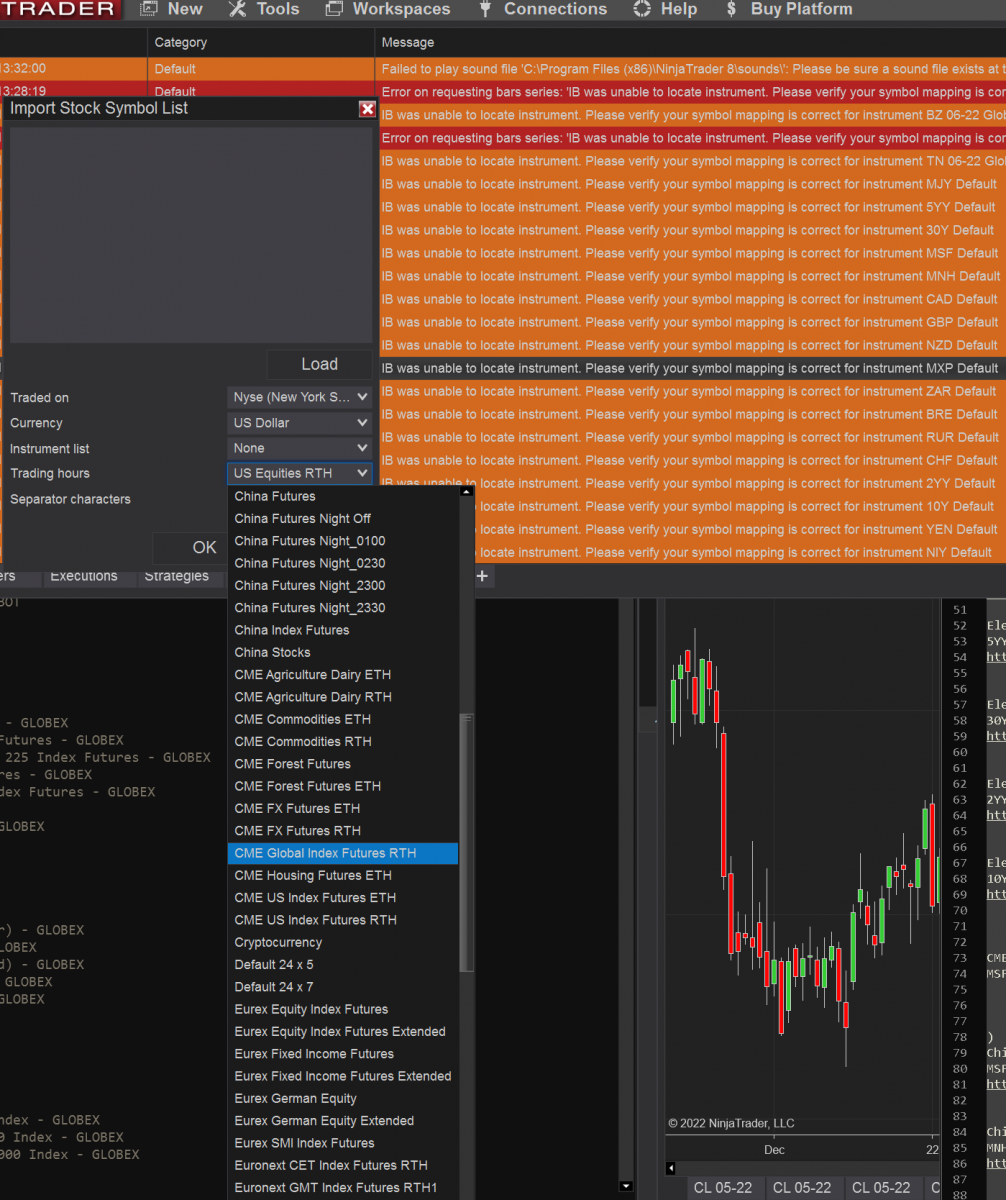The width and height of the screenshot is (1006, 1200).
Task: Select Eurex German Equity Extended option
Action: pyautogui.click(x=343, y=1121)
